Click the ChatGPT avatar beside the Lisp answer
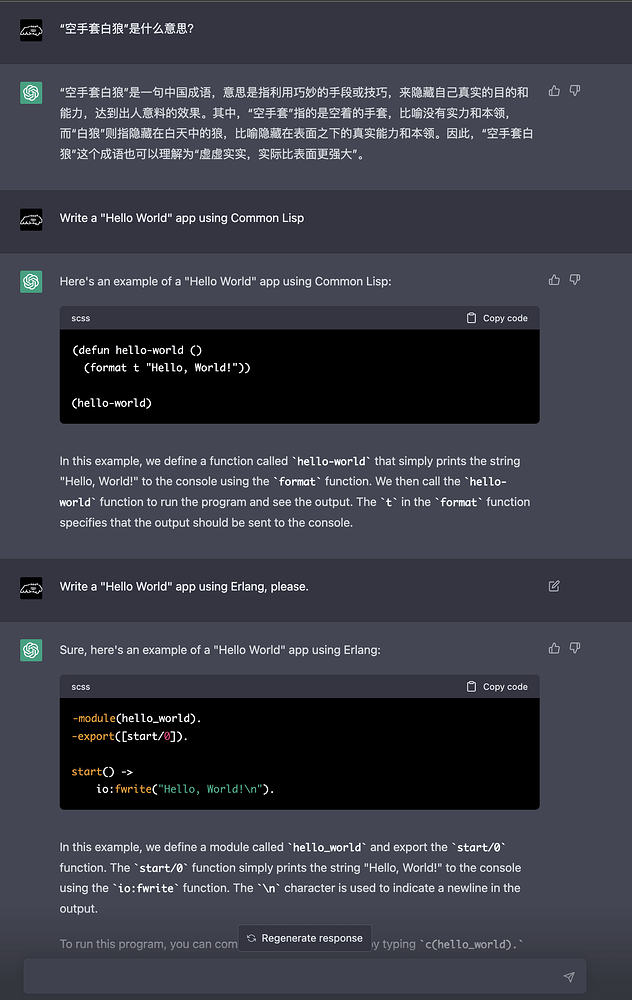The height and width of the screenshot is (1000, 632). [x=31, y=280]
